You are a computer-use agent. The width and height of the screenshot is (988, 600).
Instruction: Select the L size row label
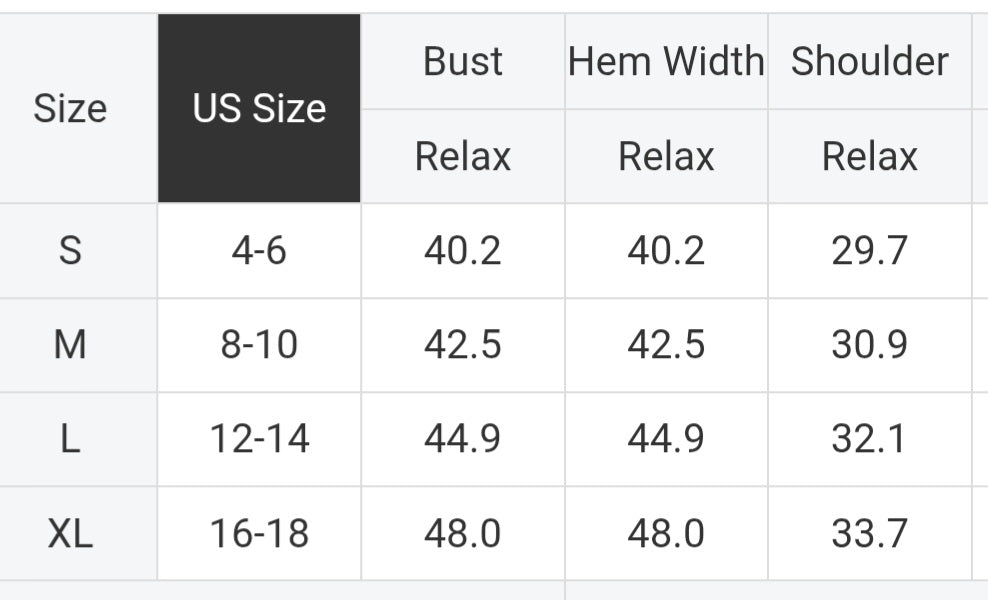click(x=70, y=439)
